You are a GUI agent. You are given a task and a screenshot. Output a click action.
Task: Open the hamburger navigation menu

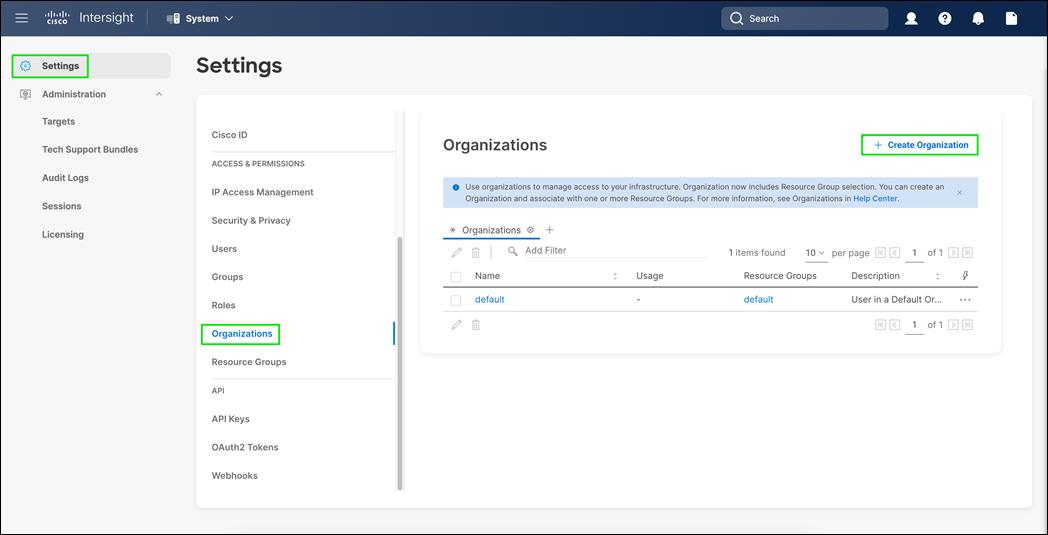[x=21, y=18]
